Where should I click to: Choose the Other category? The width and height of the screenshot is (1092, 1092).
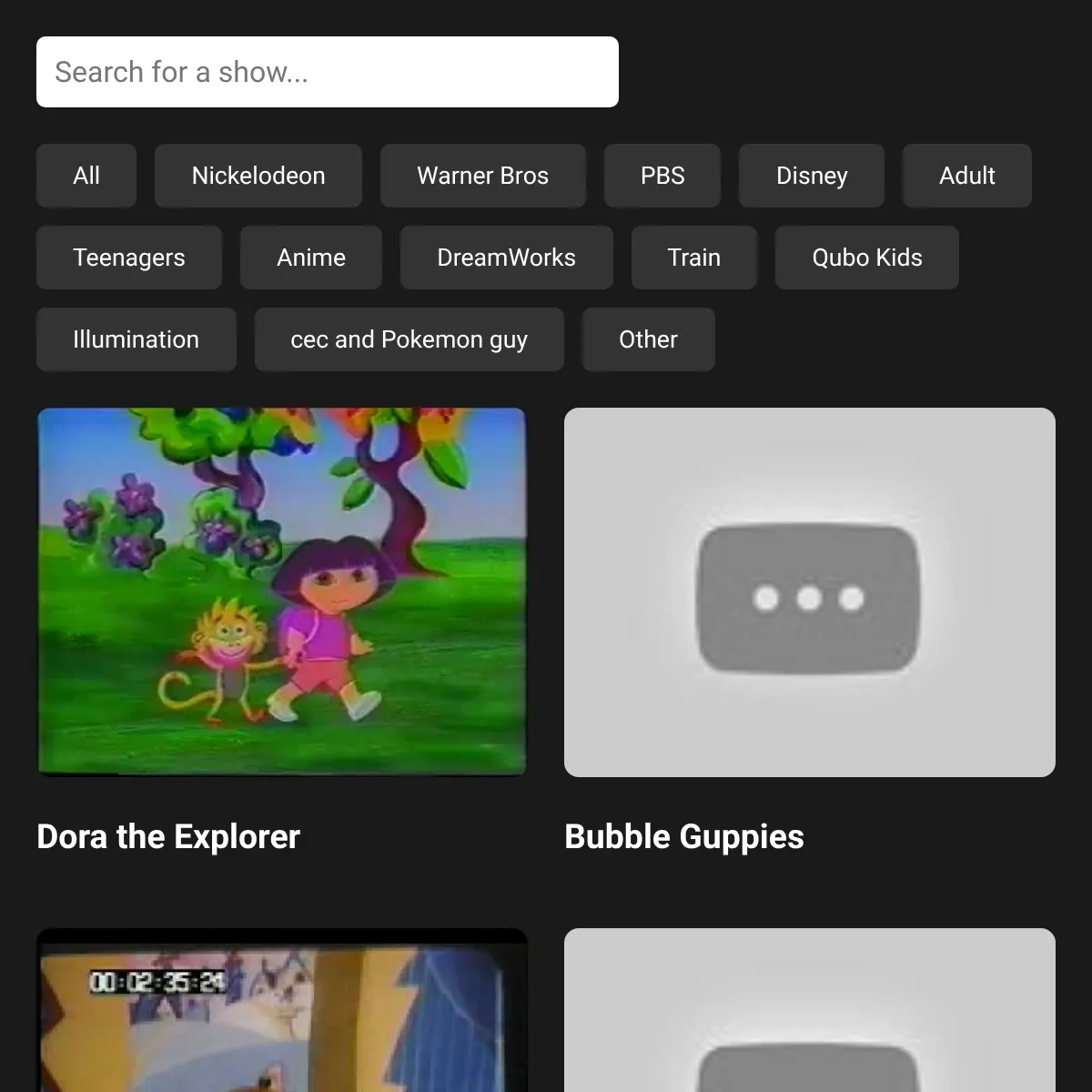[649, 339]
